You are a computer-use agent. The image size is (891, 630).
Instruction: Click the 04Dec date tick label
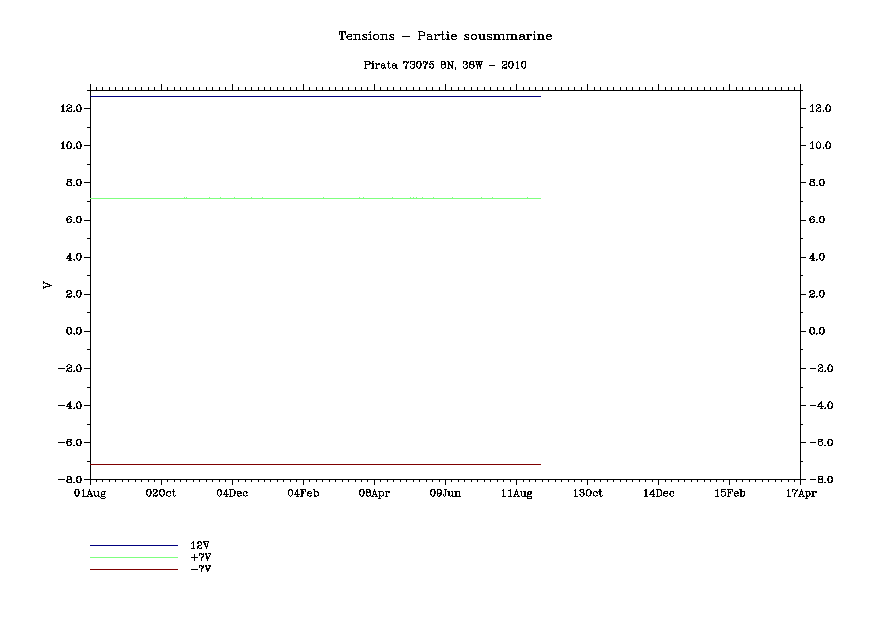(232, 493)
